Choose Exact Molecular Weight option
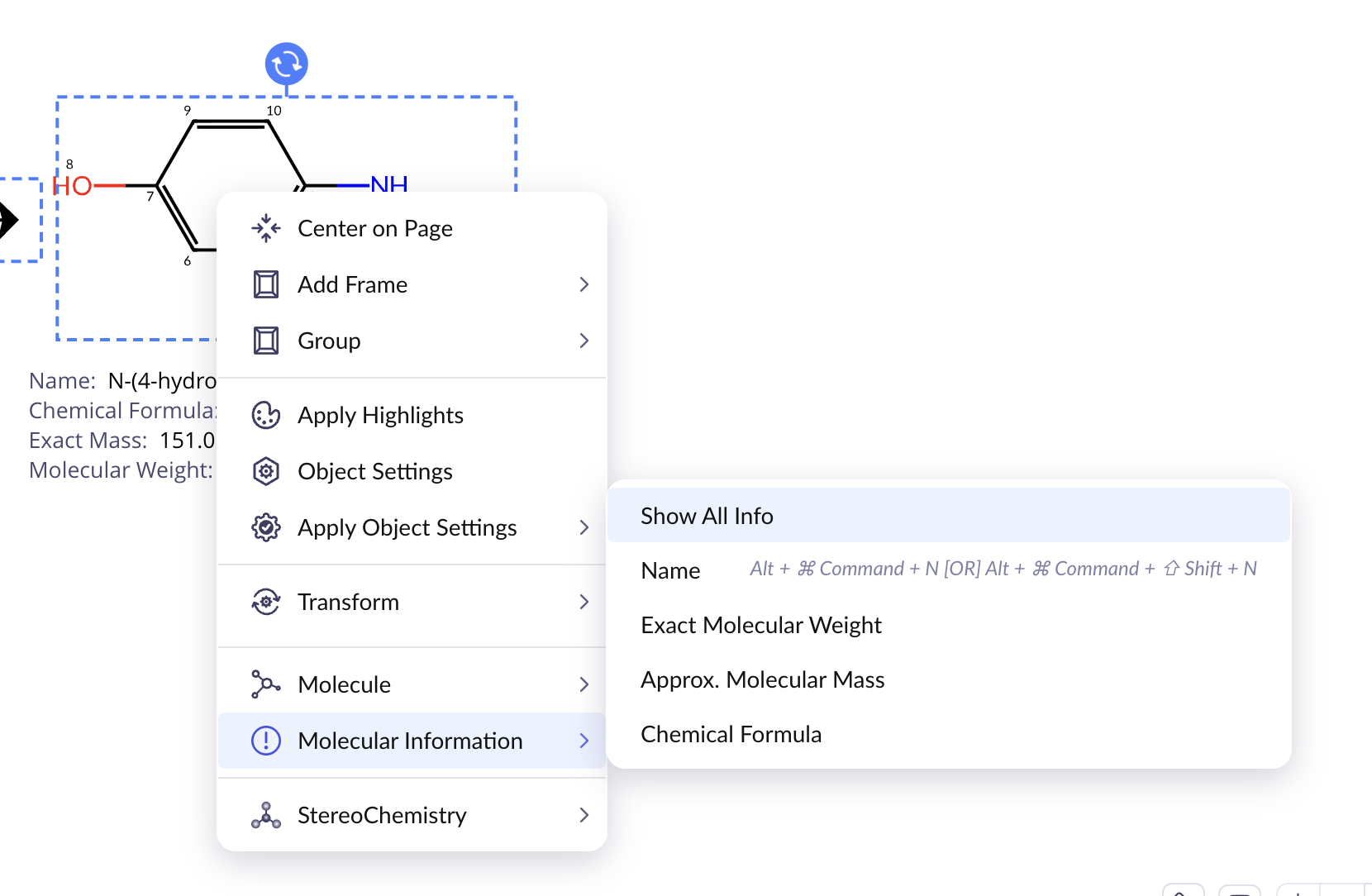The width and height of the screenshot is (1372, 896). 761,625
